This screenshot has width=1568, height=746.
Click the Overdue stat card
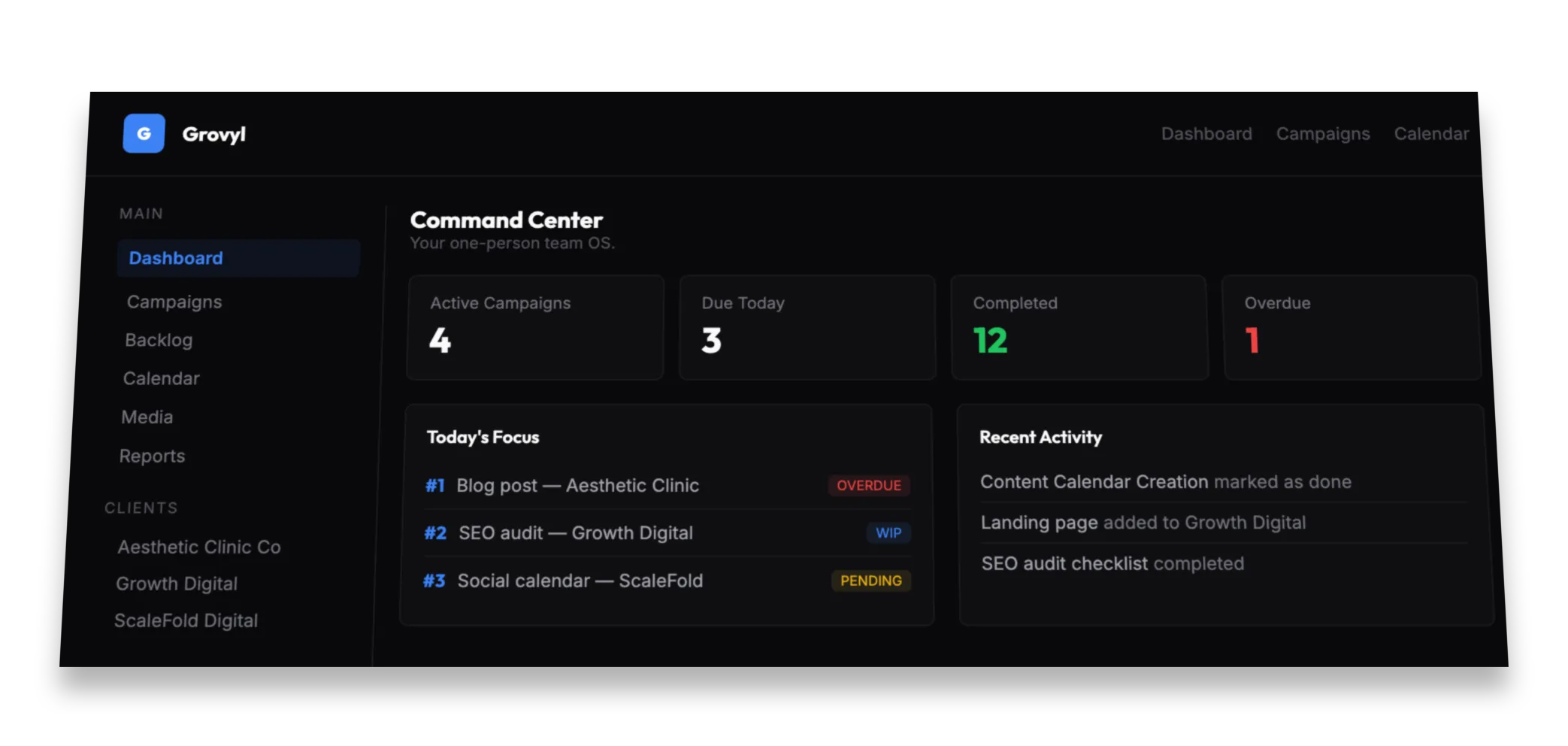click(x=1352, y=327)
